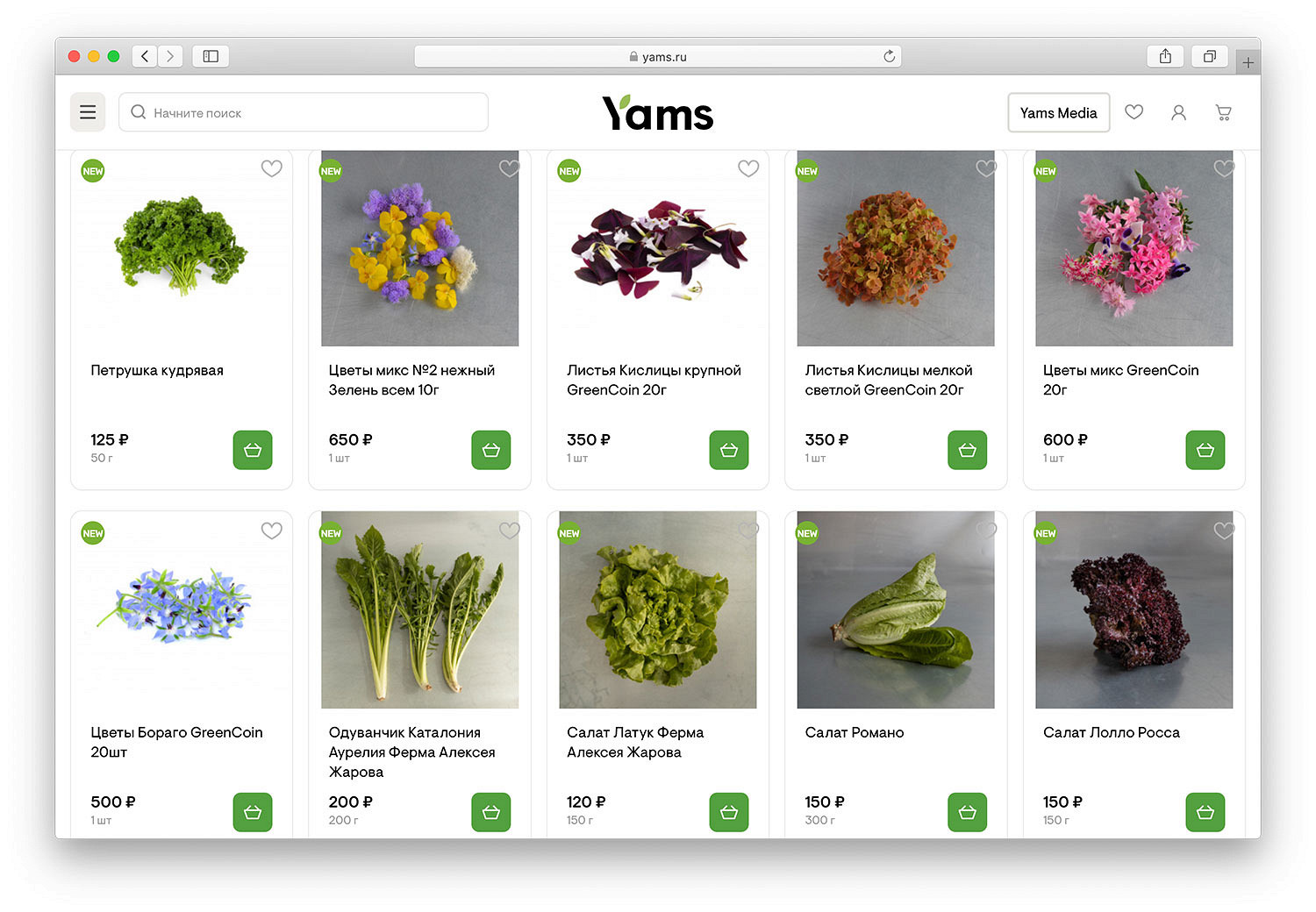Favorite Петрушка кудрявая with its heart
This screenshot has height=912, width=1316.
pos(272,168)
